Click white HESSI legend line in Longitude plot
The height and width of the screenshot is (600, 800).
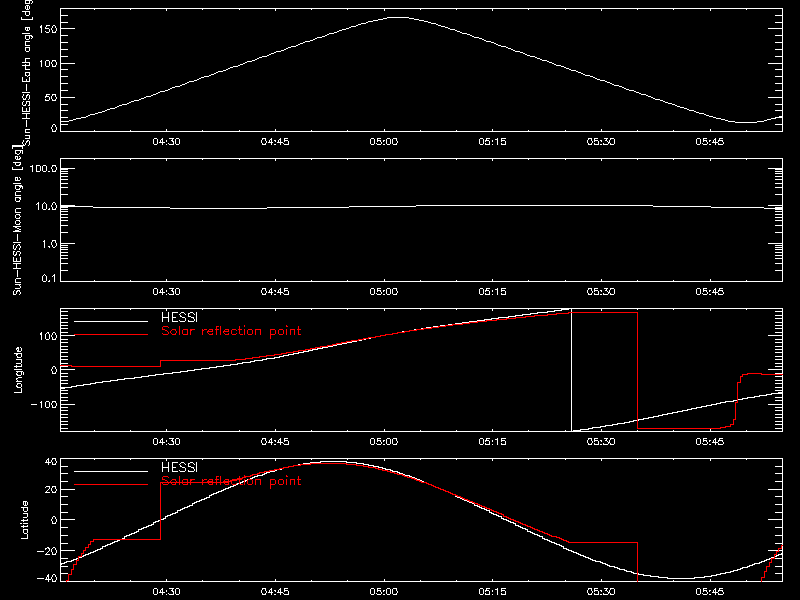[111, 321]
